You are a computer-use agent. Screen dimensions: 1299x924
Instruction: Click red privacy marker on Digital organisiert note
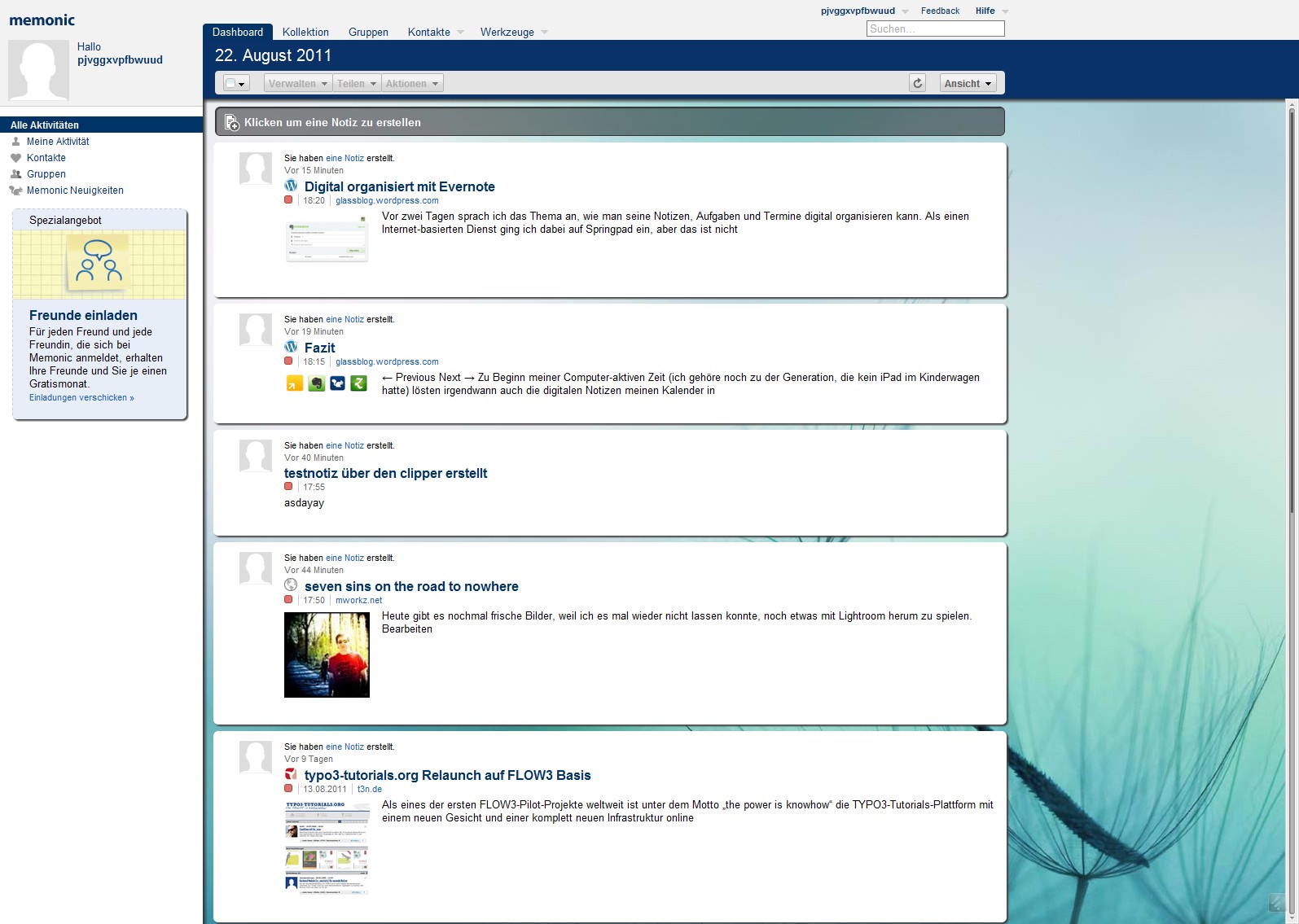click(x=288, y=200)
